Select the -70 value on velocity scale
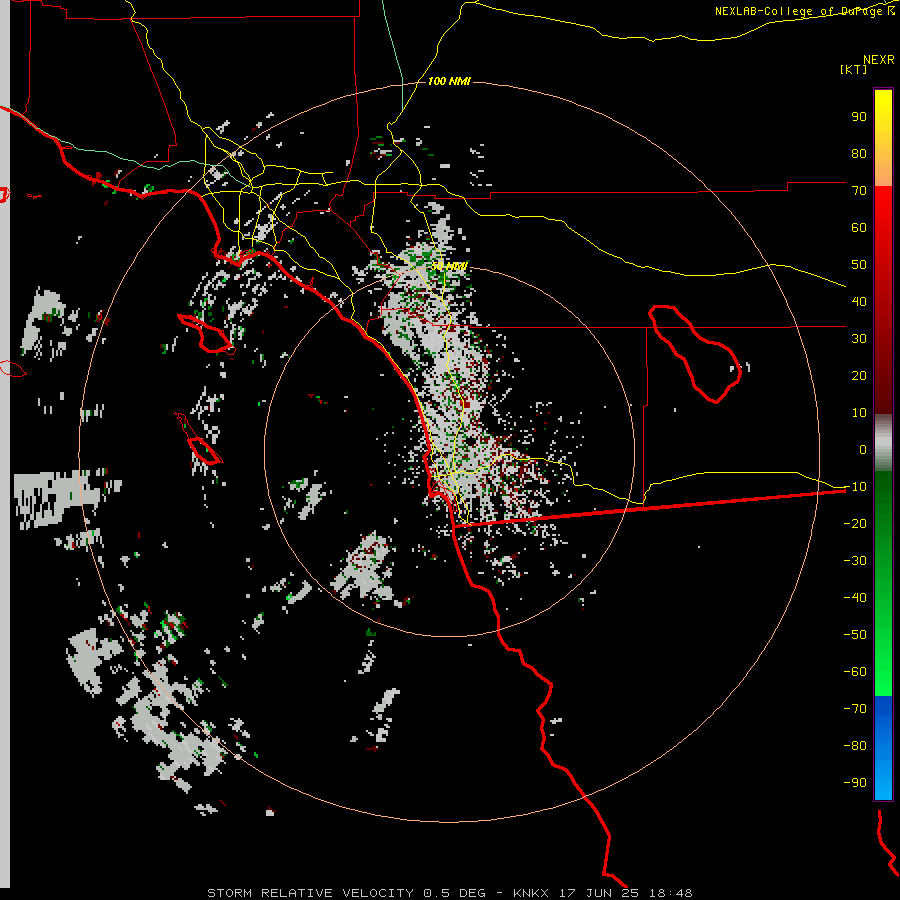 pyautogui.click(x=855, y=708)
